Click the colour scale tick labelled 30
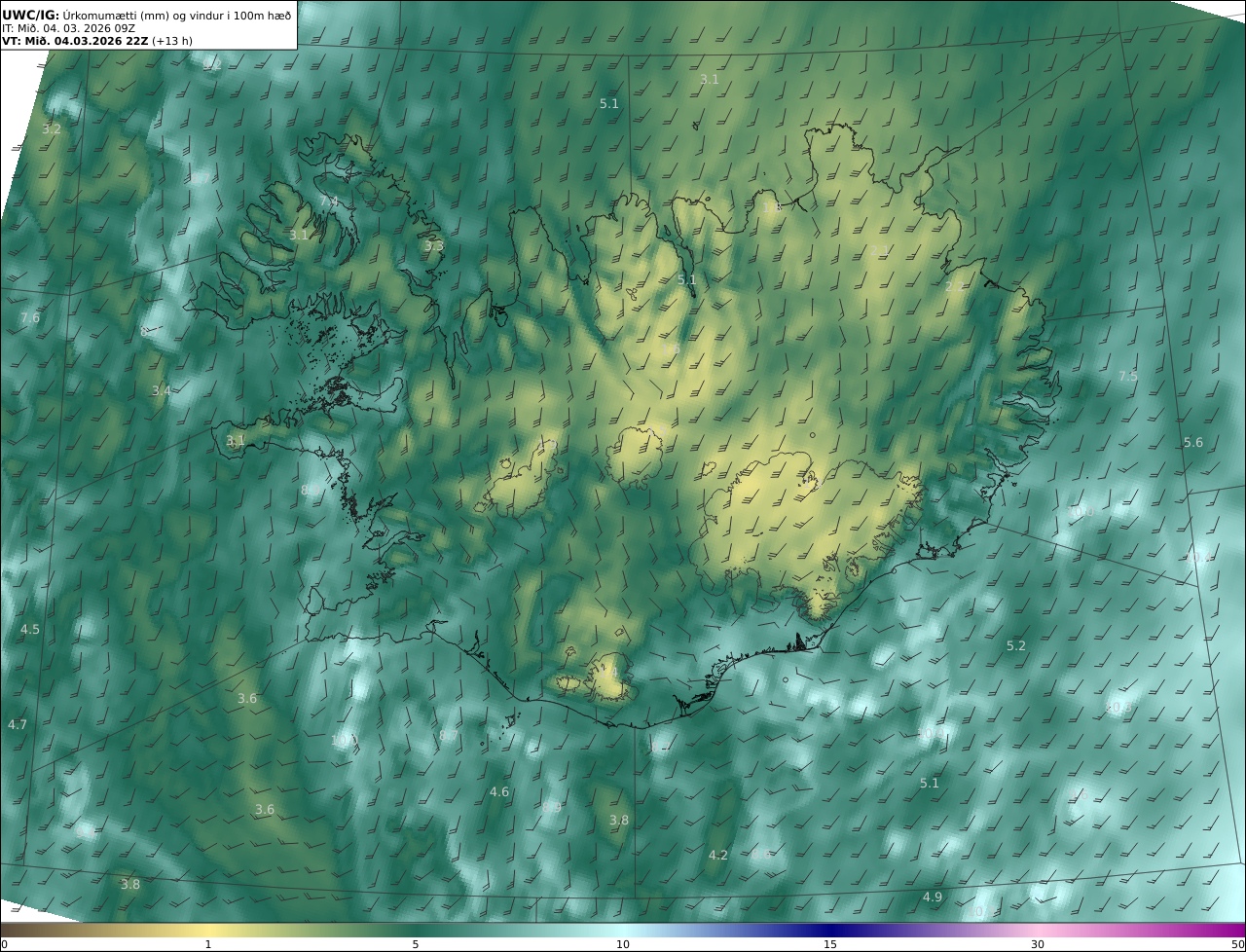The width and height of the screenshot is (1246, 952). [1038, 943]
